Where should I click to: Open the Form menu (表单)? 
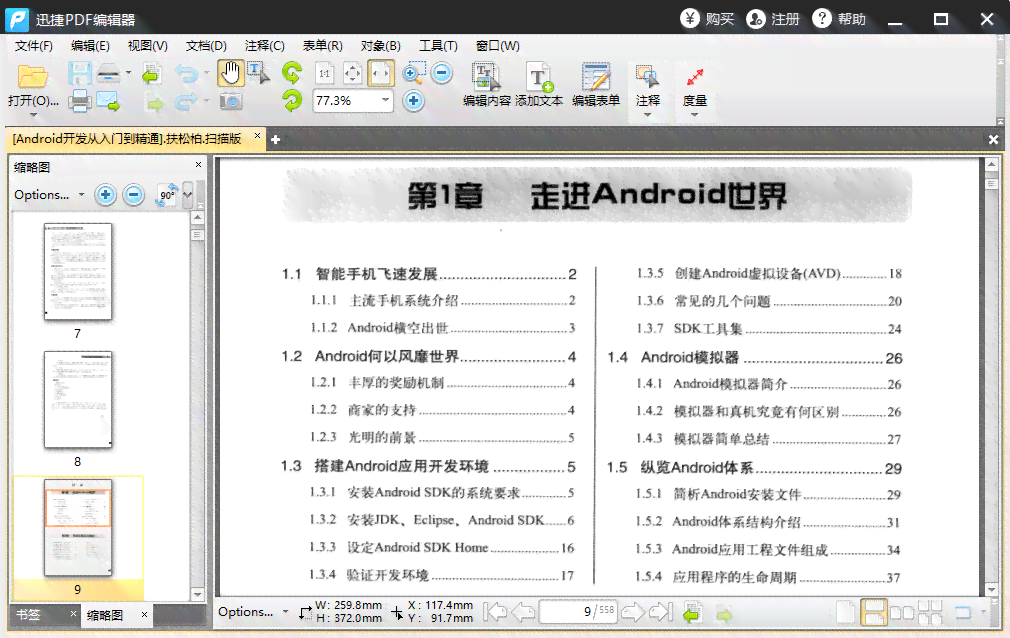pos(323,46)
